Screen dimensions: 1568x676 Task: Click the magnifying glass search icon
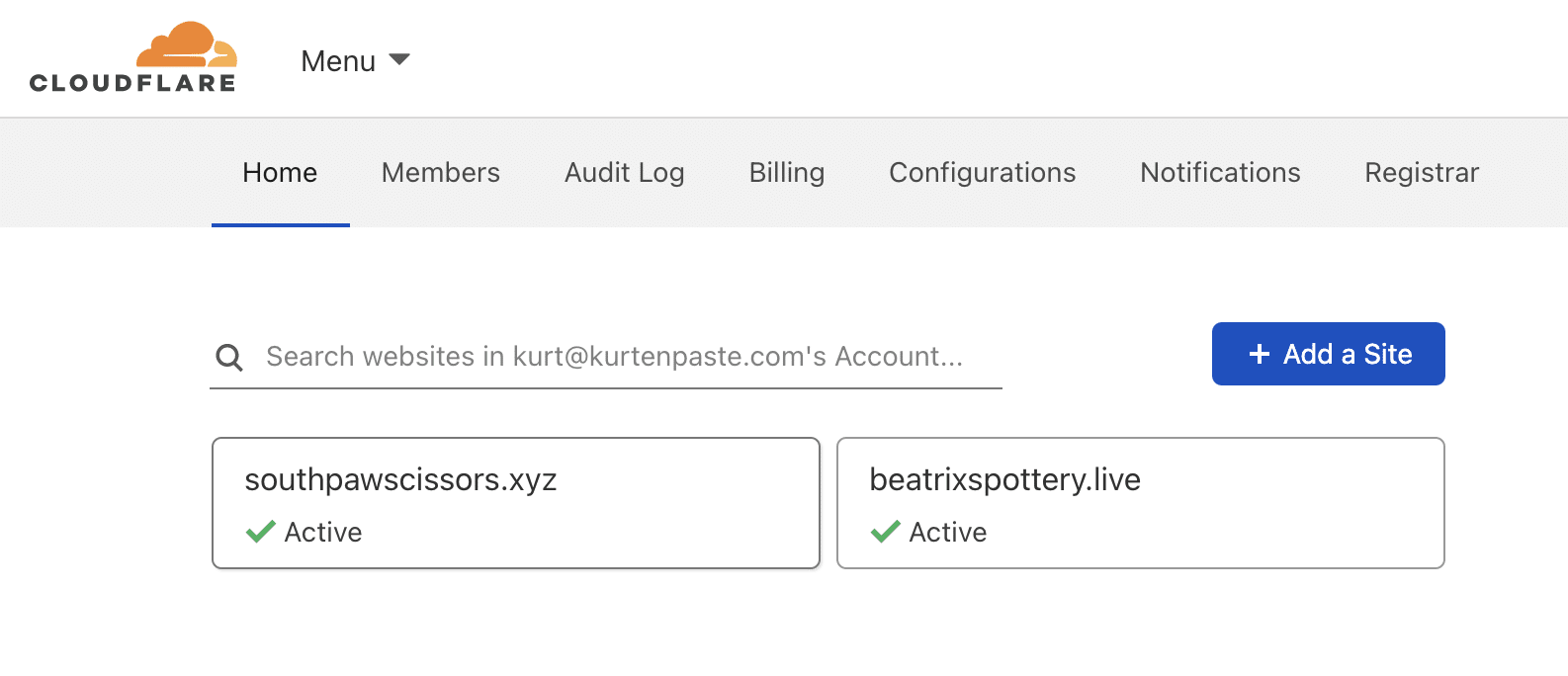(x=229, y=357)
